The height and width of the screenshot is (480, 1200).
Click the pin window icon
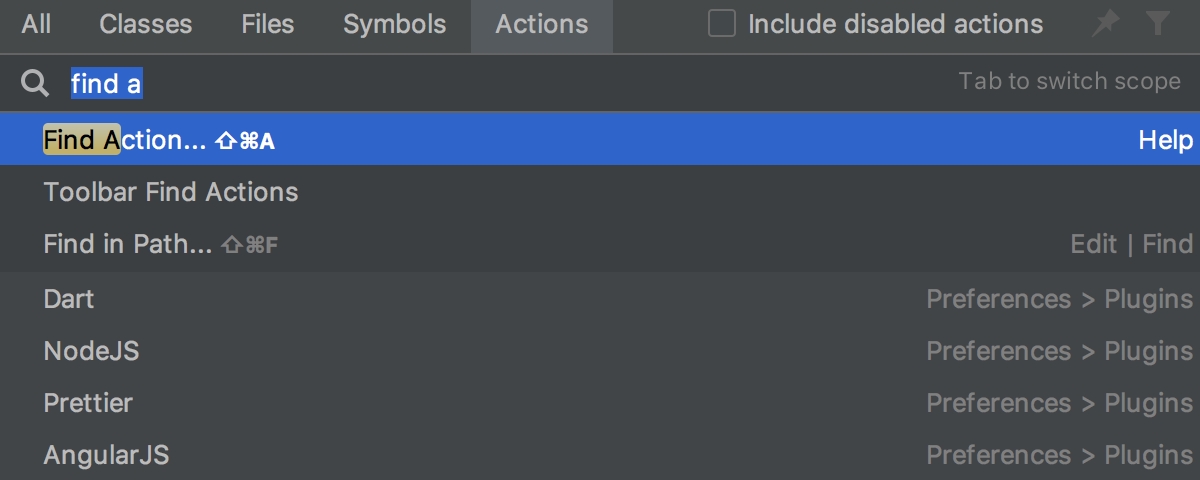pos(1105,24)
